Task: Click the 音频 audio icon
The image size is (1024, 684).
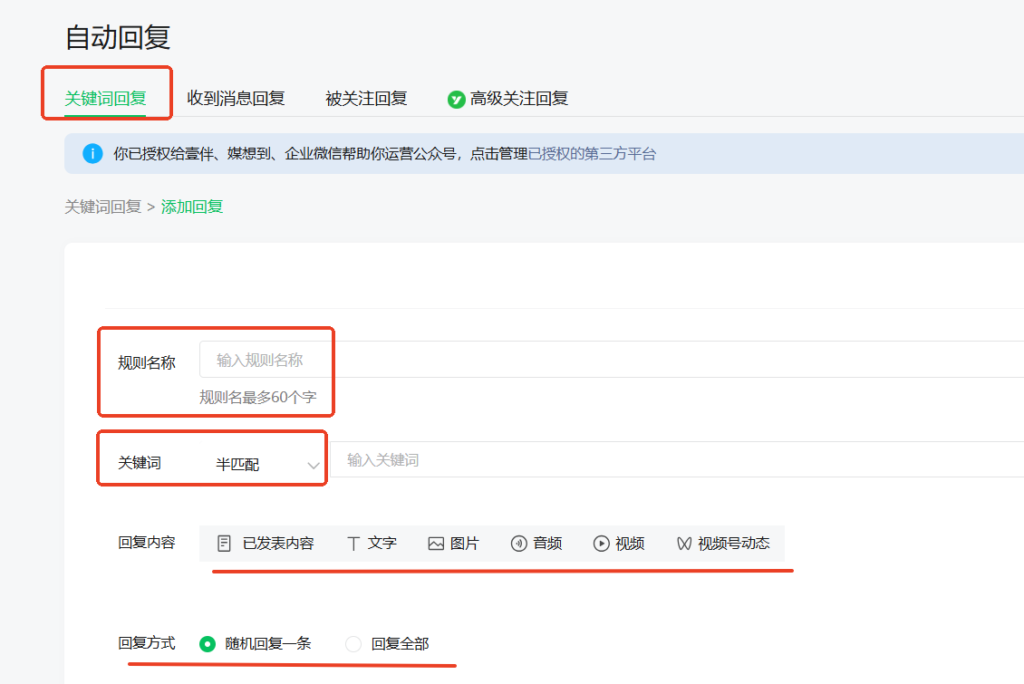Action: coord(519,544)
